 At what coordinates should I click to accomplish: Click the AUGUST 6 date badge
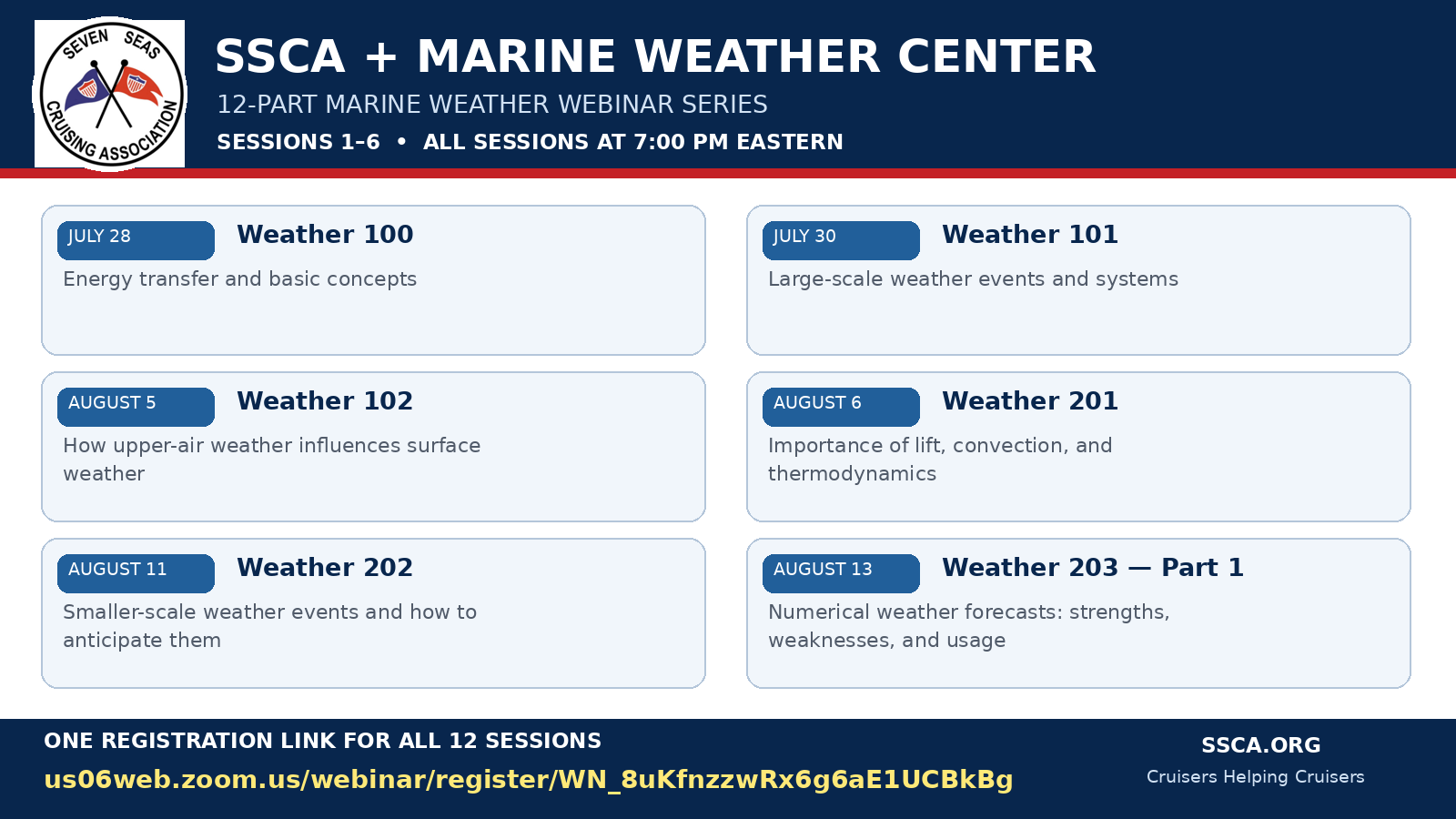pos(841,407)
